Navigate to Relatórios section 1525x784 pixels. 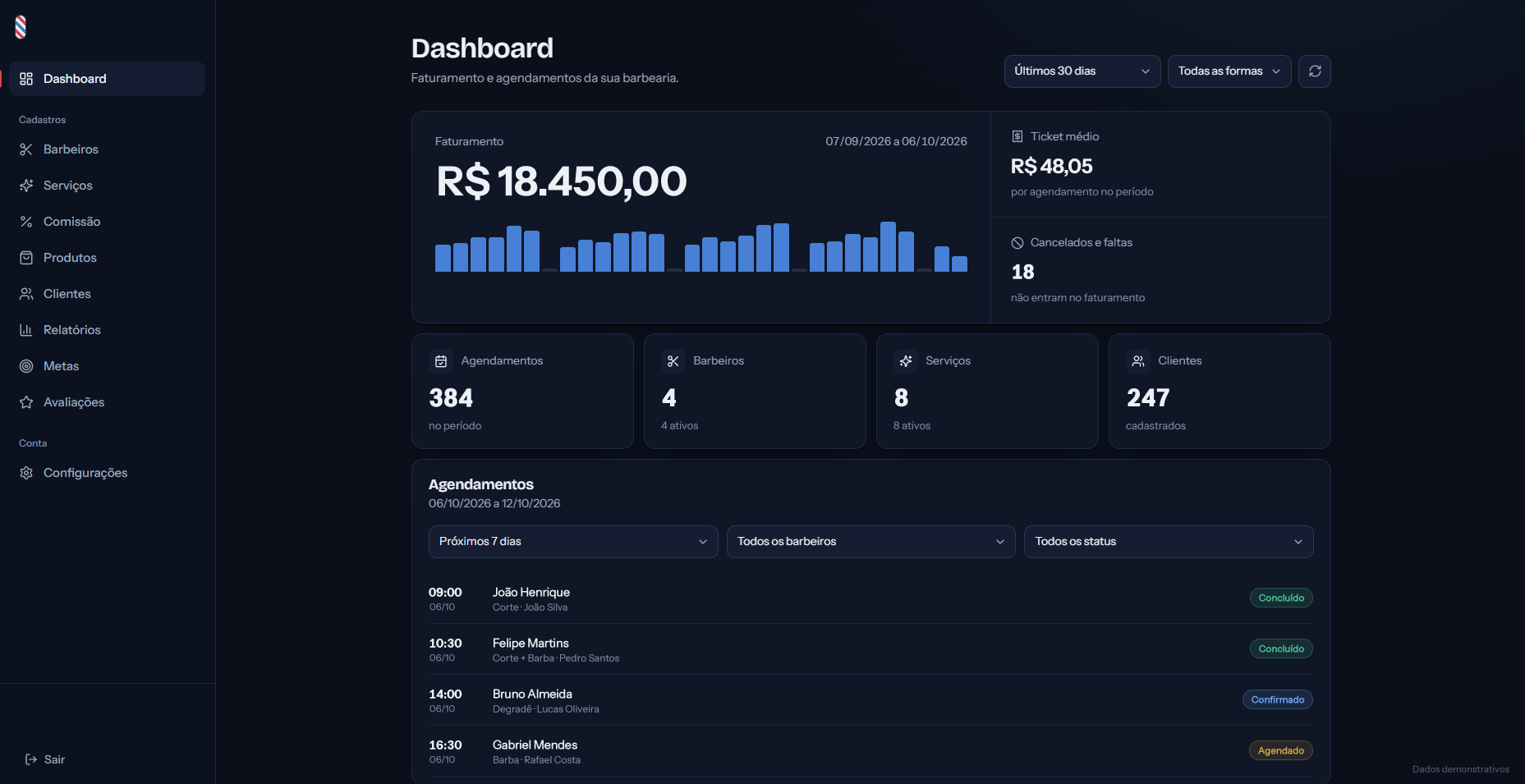click(107, 330)
